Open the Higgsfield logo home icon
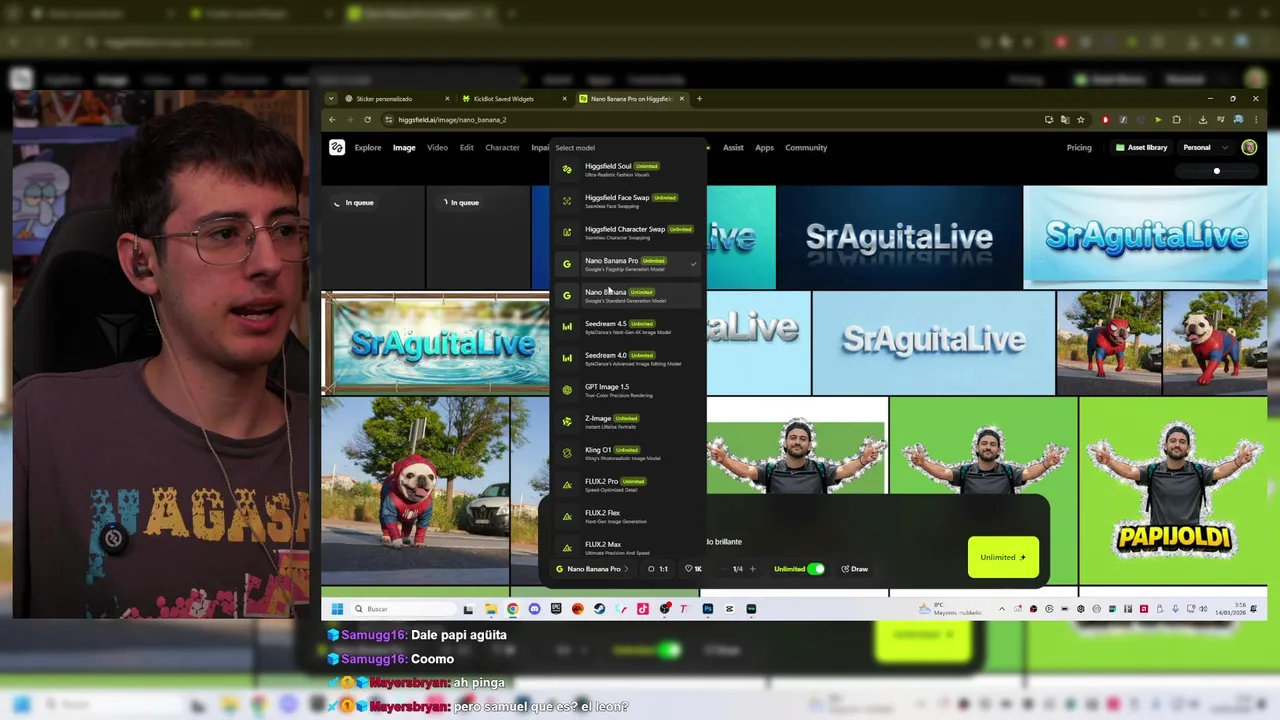Image resolution: width=1280 pixels, height=720 pixels. pyautogui.click(x=337, y=147)
